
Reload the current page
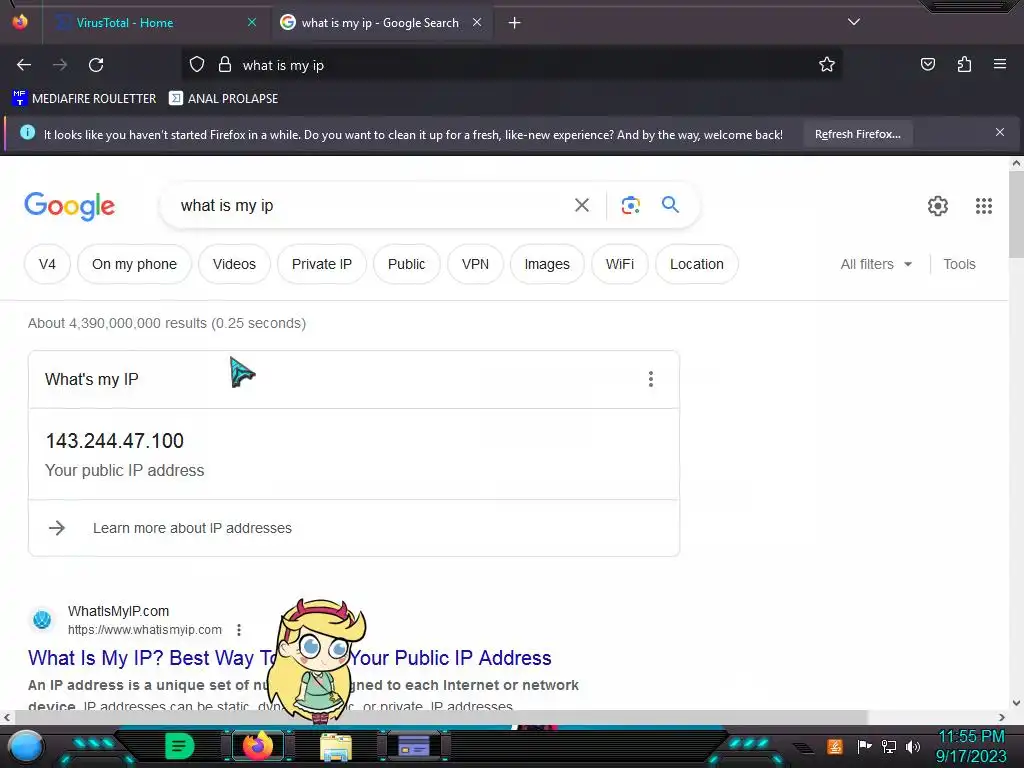[x=96, y=65]
